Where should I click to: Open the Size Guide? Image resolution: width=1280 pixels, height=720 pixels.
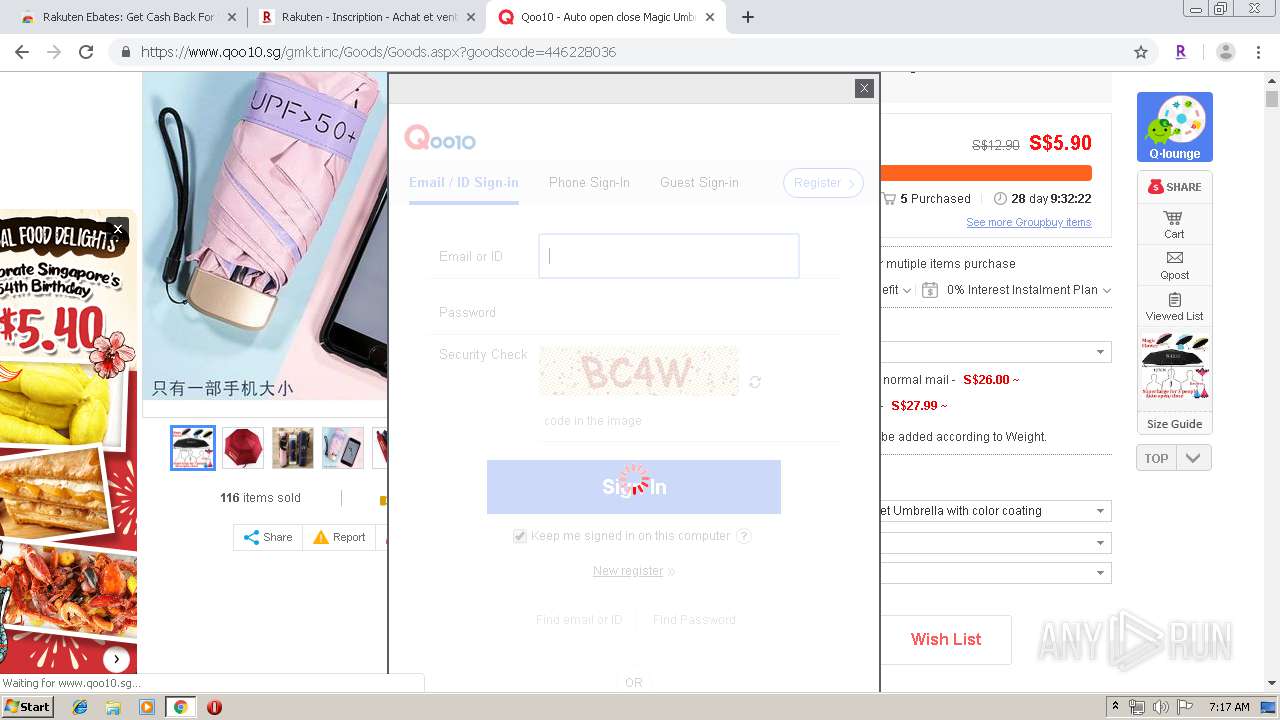[x=1174, y=424]
